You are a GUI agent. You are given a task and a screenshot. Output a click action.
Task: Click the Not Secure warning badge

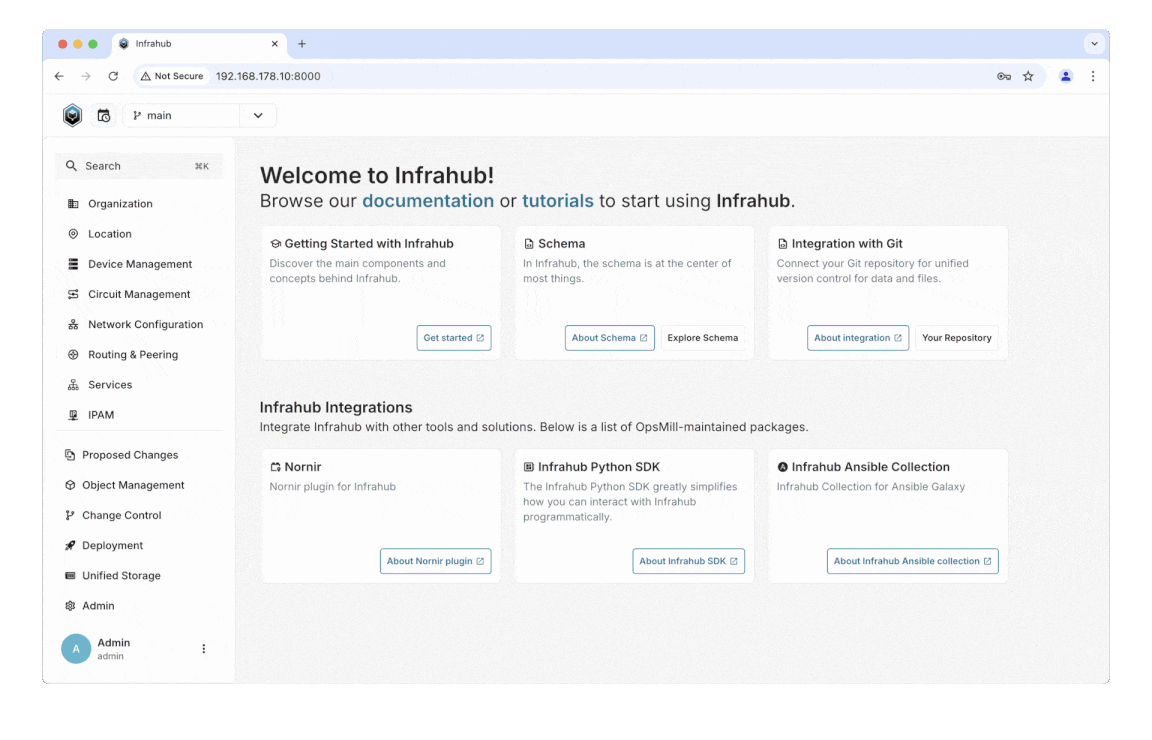point(172,76)
